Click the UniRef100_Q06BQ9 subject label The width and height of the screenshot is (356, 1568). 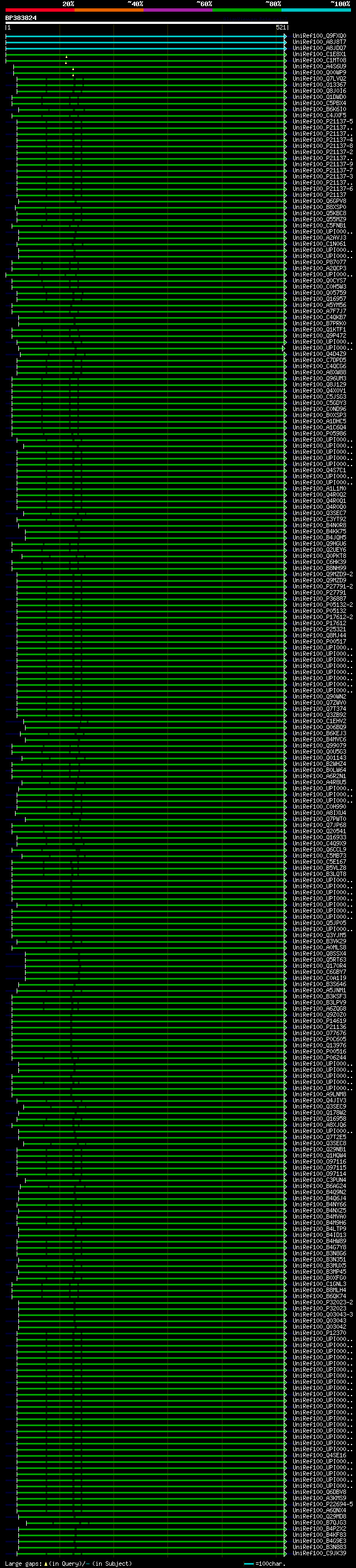pos(319,727)
